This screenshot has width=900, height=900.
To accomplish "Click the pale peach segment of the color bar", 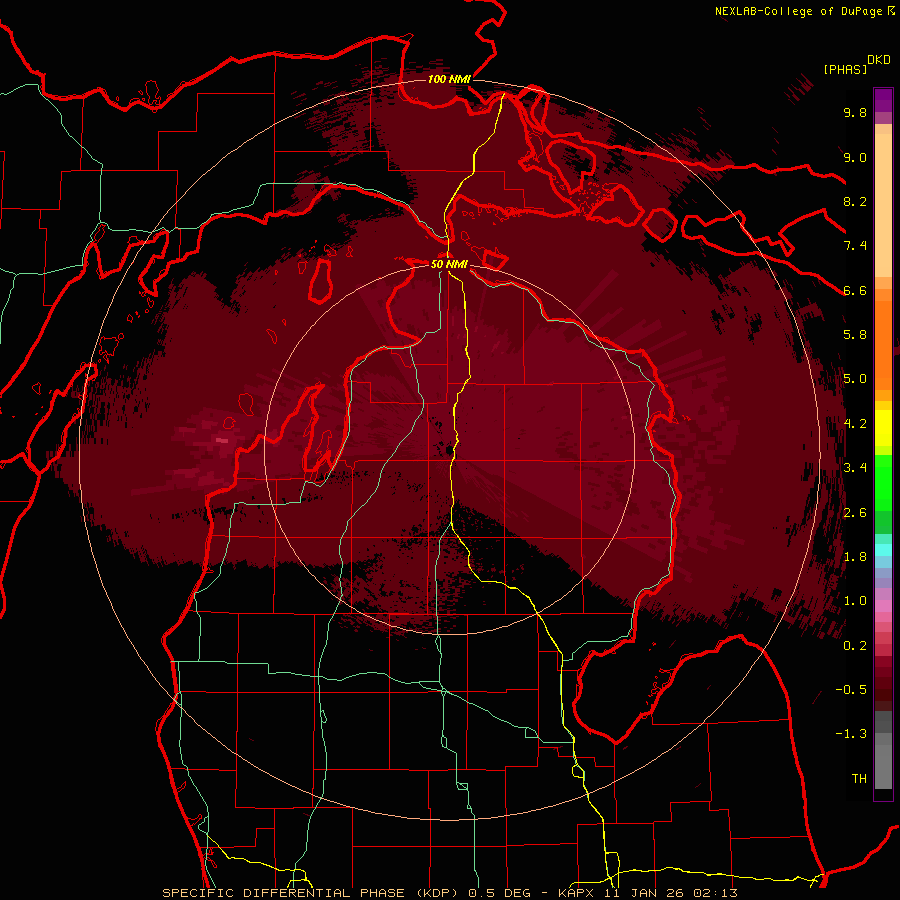I will [x=883, y=205].
